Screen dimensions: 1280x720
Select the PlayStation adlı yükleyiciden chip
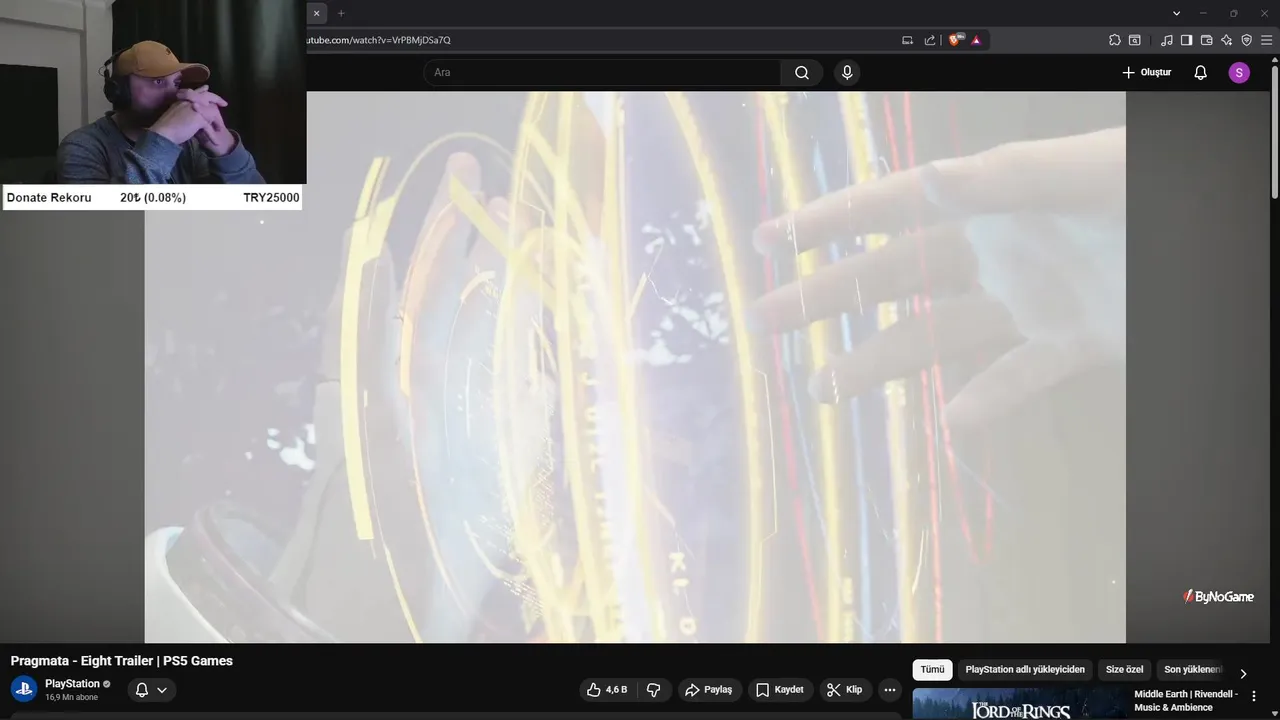1025,670
